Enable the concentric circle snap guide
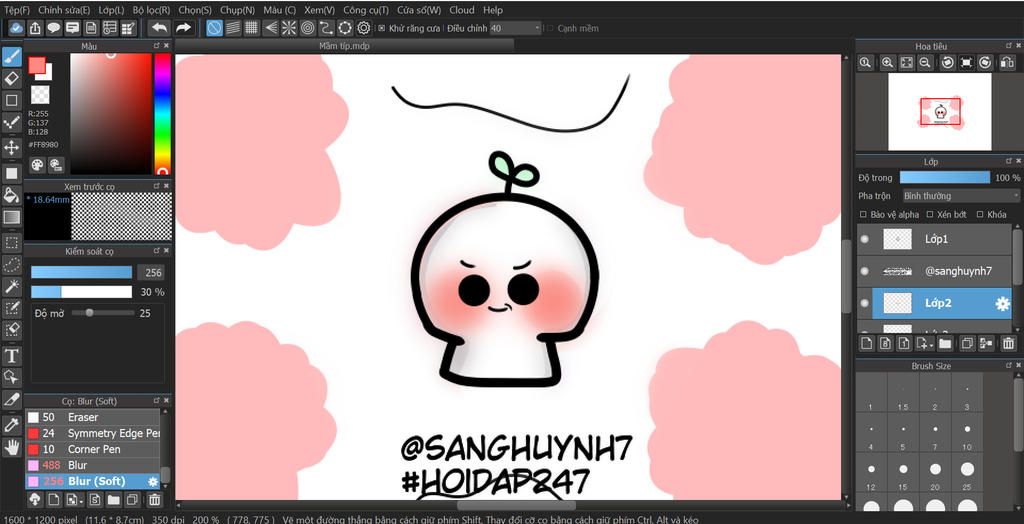Viewport: 1024px width, 524px height. click(308, 28)
